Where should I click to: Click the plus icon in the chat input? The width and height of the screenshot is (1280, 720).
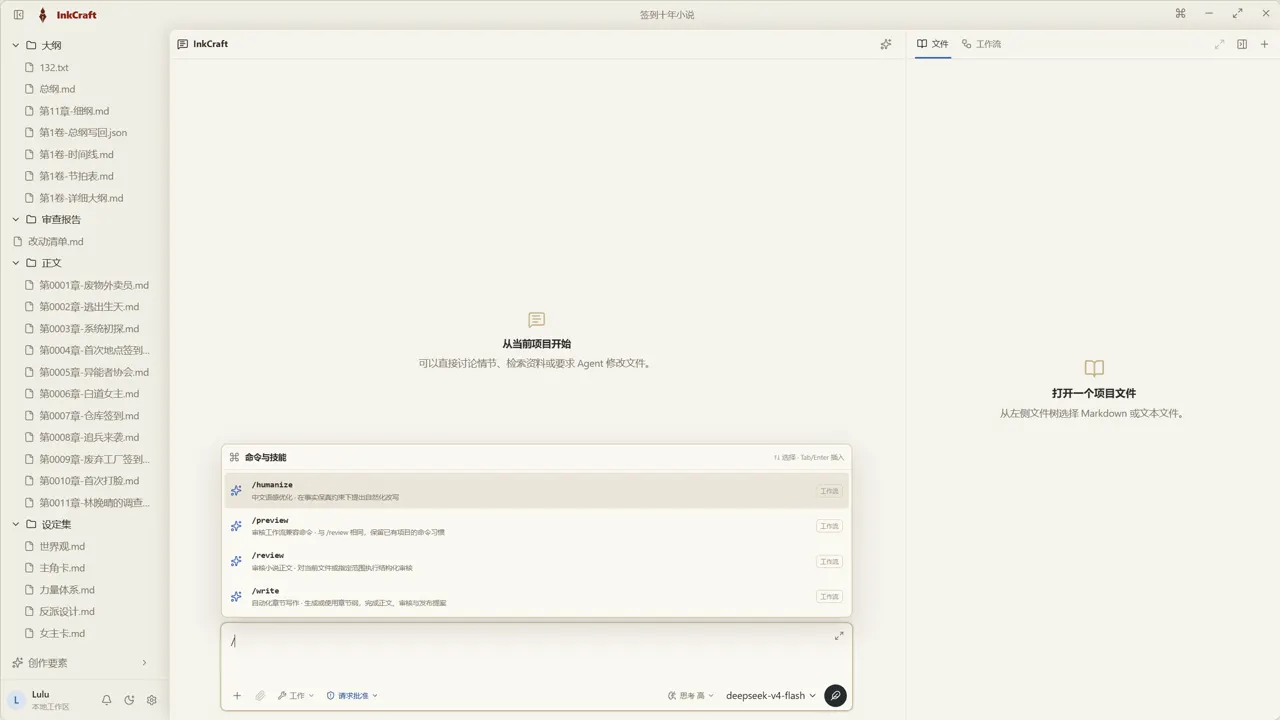point(237,695)
